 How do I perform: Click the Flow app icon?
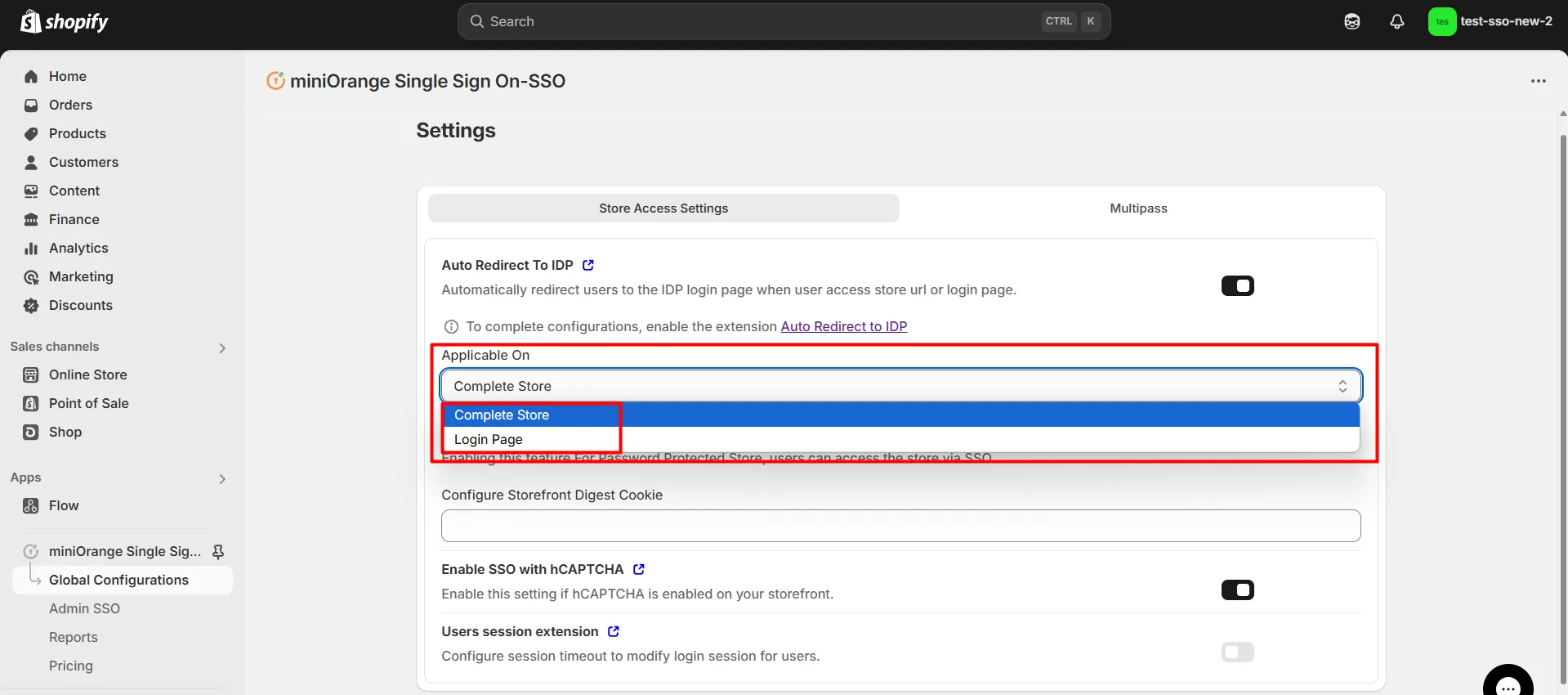(x=31, y=505)
